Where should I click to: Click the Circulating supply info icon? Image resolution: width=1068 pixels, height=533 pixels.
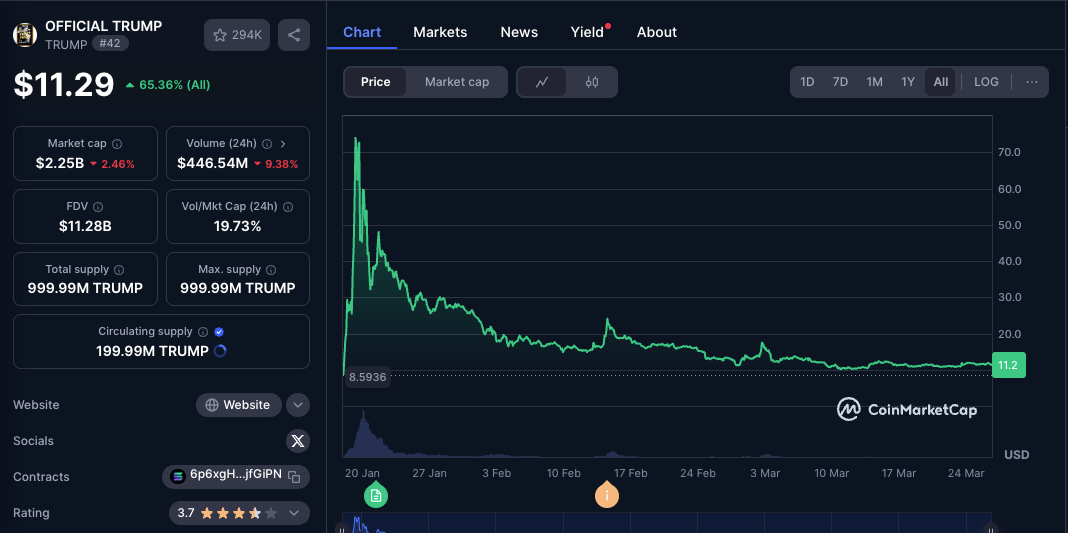click(x=203, y=332)
